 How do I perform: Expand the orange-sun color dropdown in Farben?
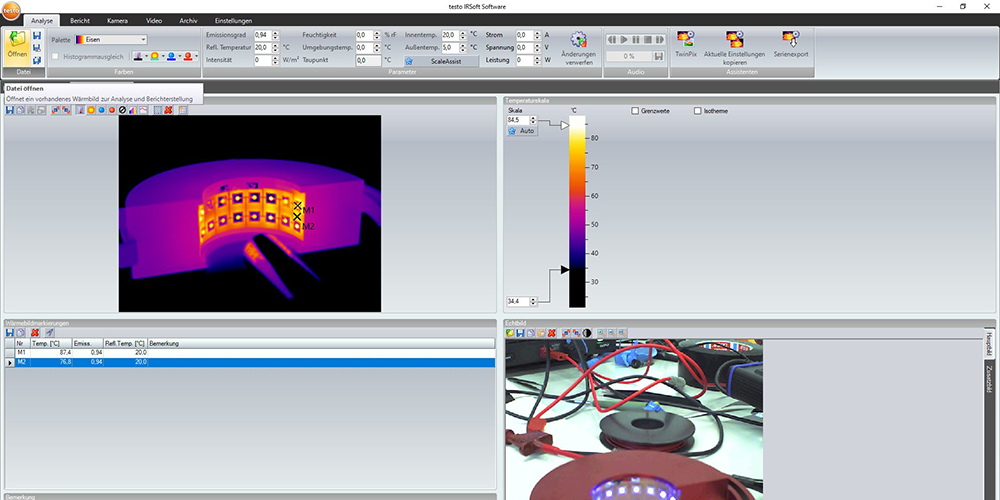[163, 57]
